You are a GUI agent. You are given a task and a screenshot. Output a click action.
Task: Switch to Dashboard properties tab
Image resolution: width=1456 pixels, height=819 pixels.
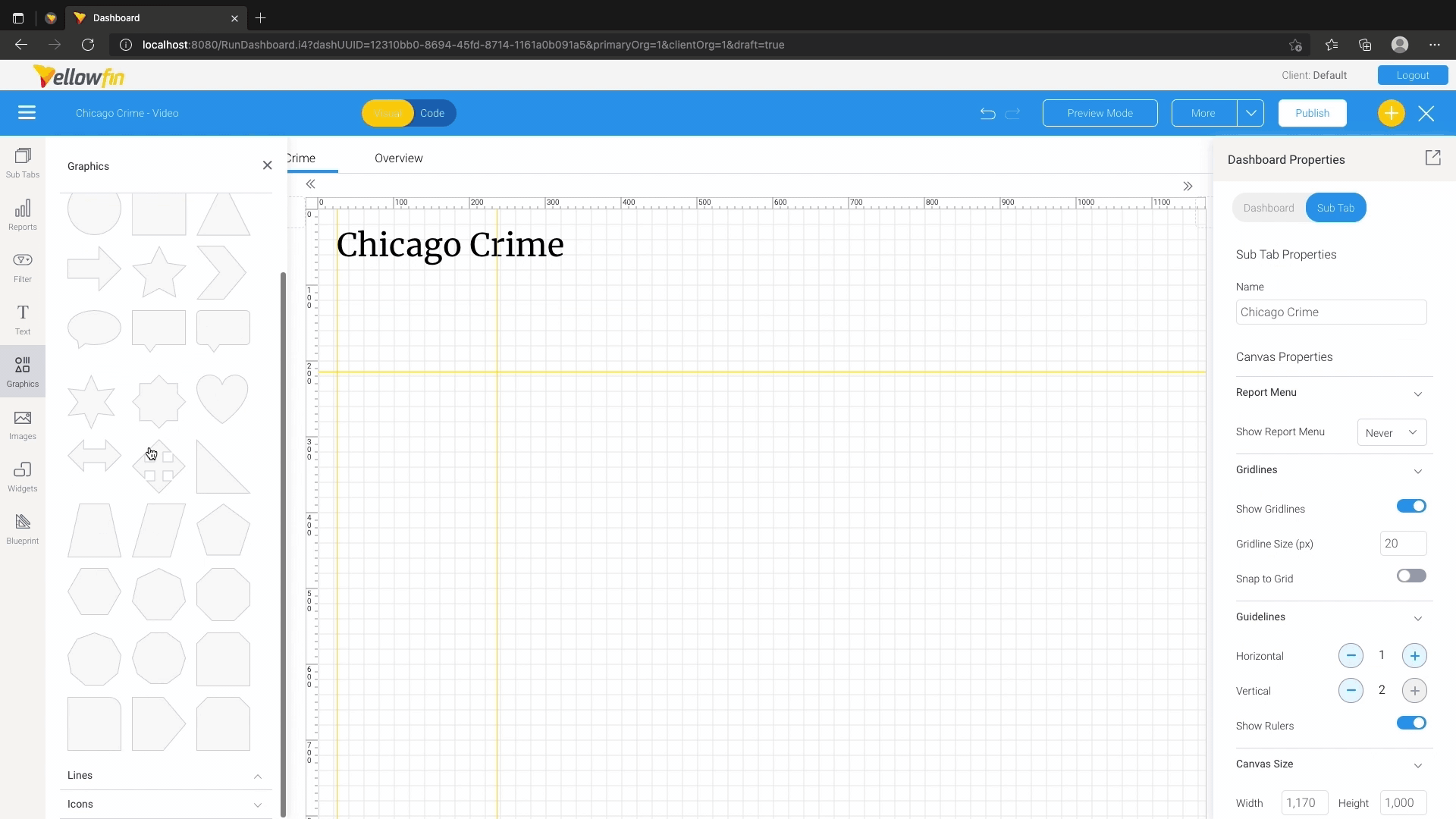coord(1269,209)
